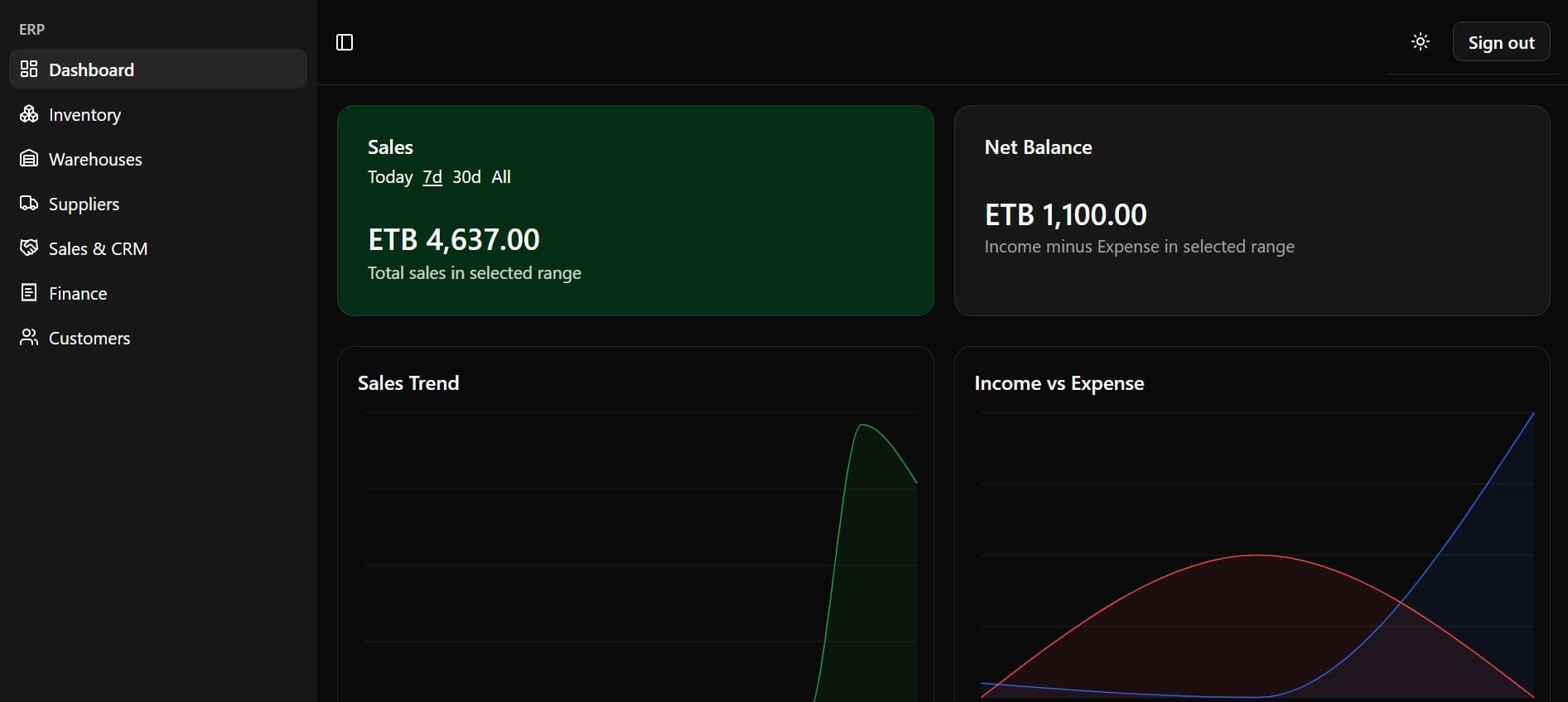Viewport: 1568px width, 702px height.
Task: Click the Sales & CRM handshake icon
Action: point(29,248)
